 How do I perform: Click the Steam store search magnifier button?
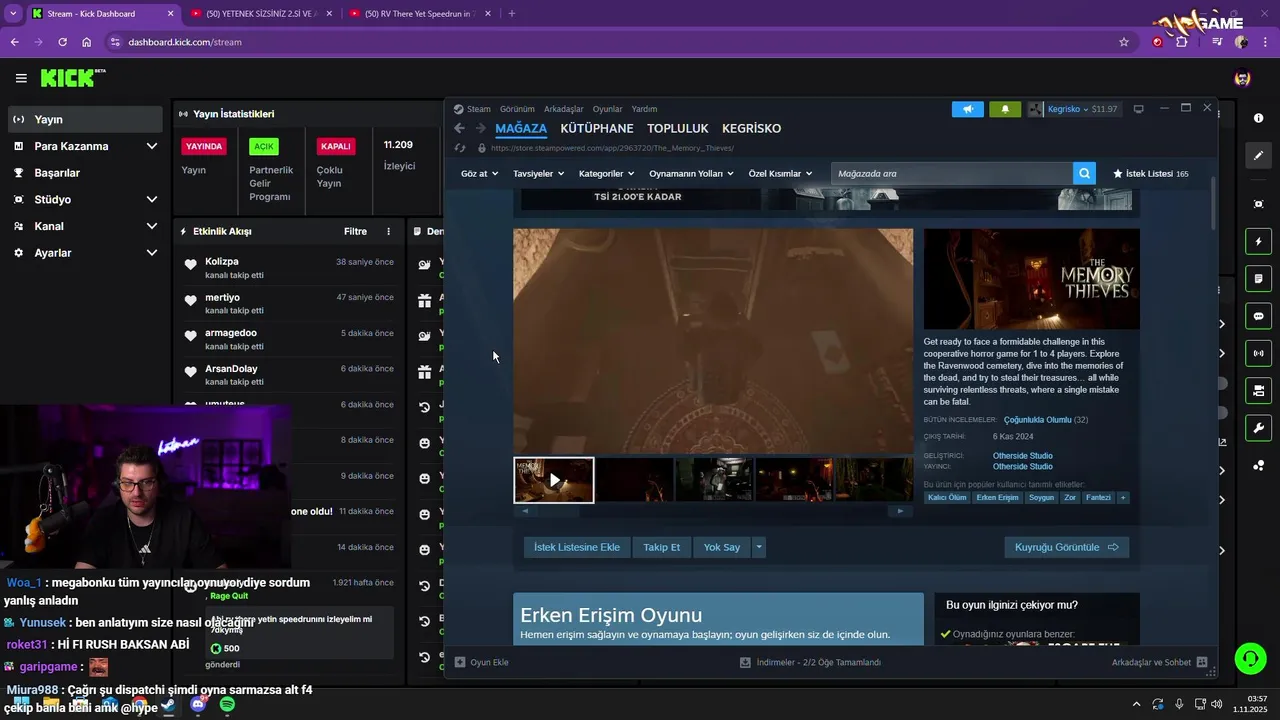[x=1084, y=173]
